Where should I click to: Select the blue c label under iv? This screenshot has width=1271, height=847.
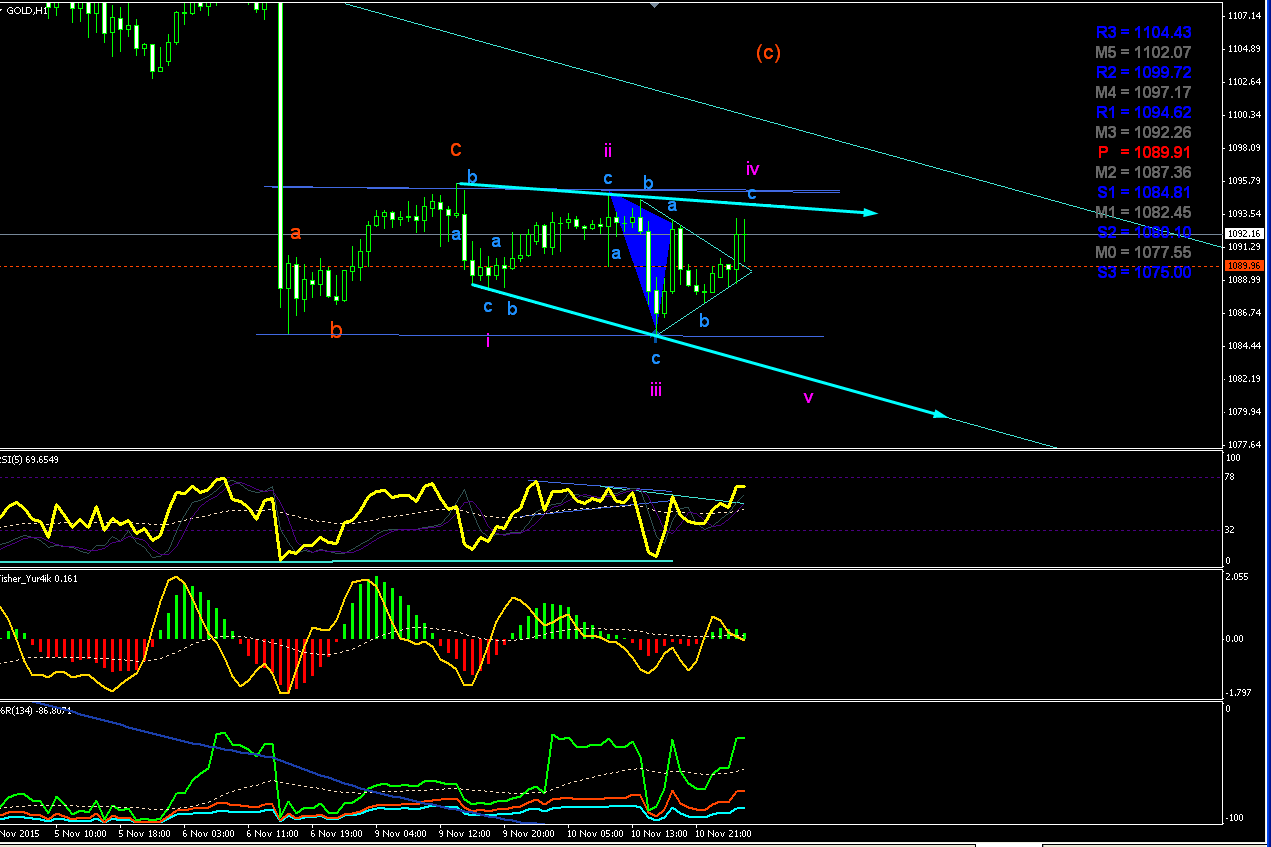(751, 194)
